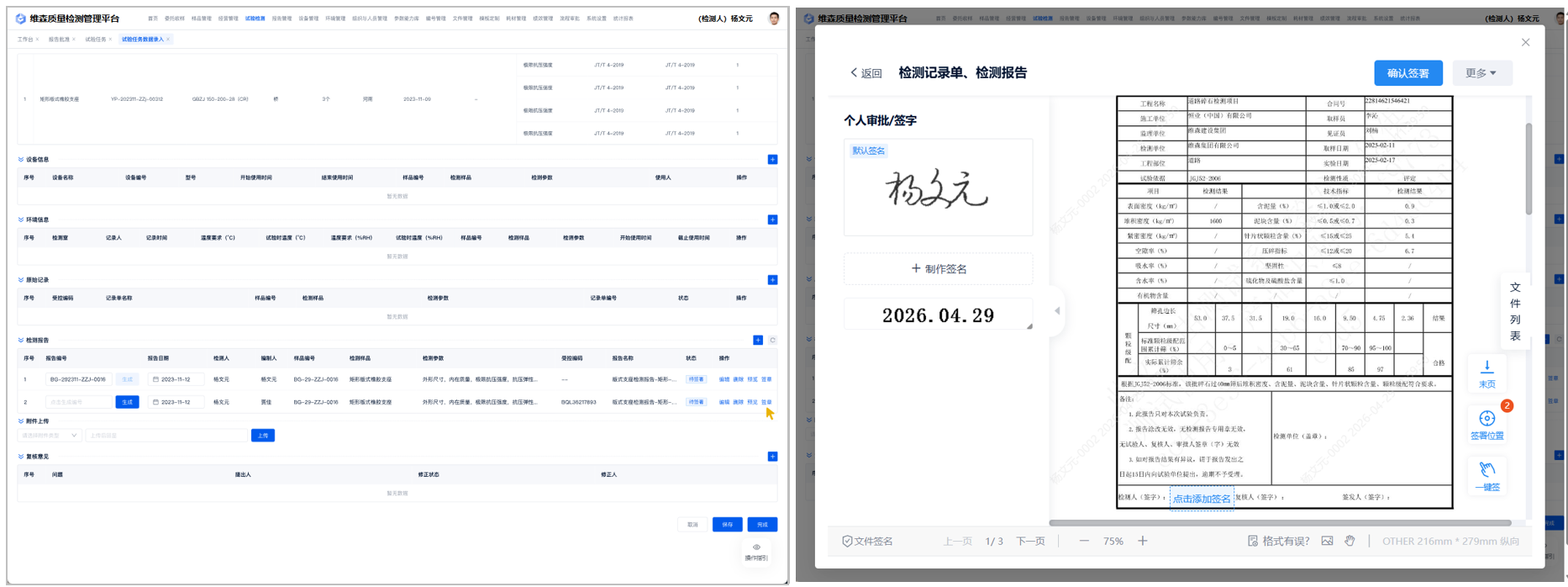
Task: Zoom in with the plus icon beside 75%
Action: point(1143,541)
